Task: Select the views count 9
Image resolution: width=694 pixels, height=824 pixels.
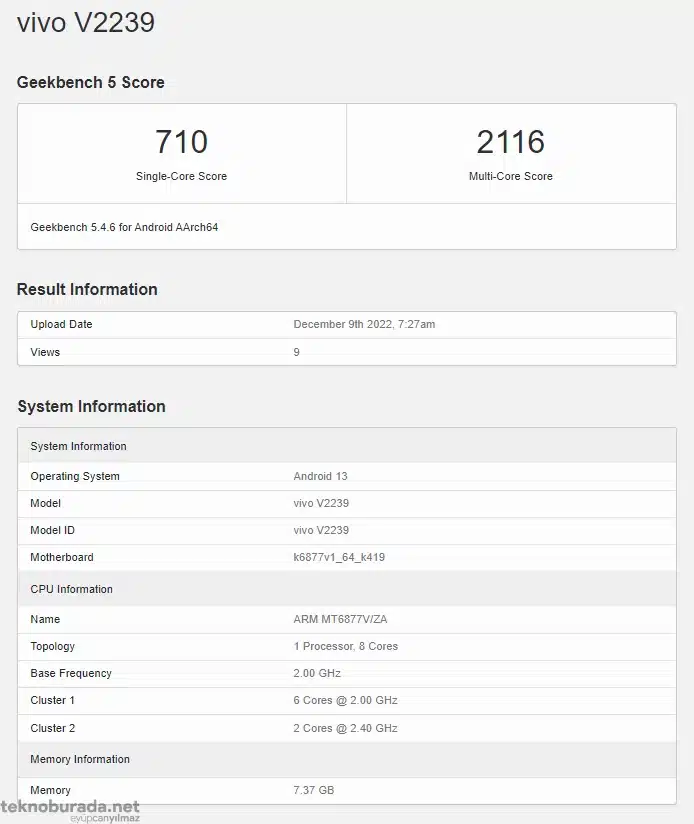Action: tap(296, 352)
